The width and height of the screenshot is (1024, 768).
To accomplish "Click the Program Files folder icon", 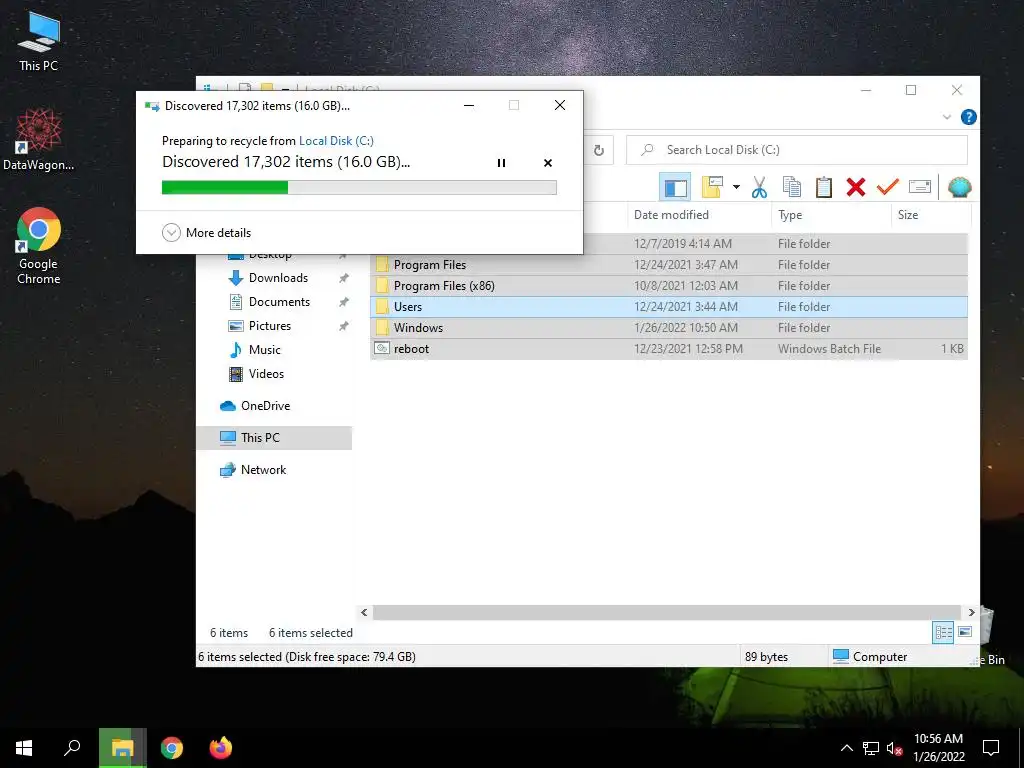I will tap(382, 264).
